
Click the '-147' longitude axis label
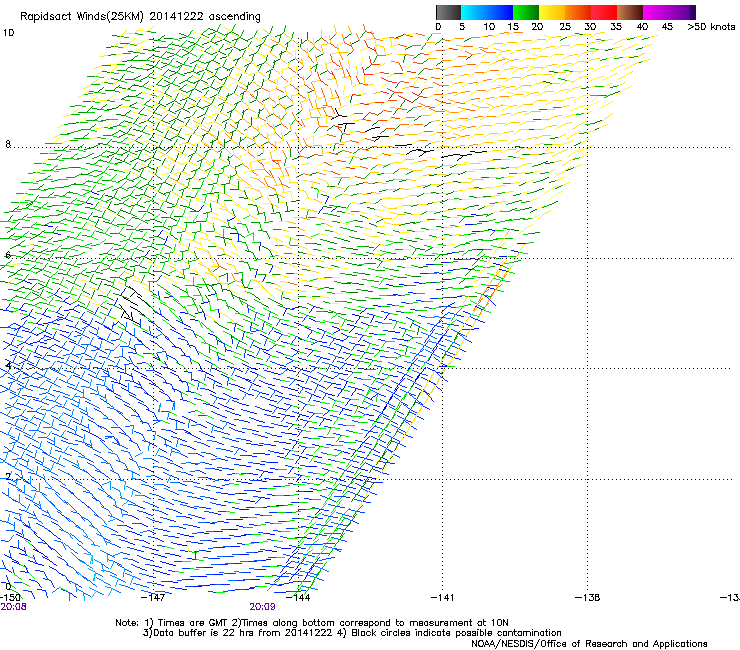153,598
